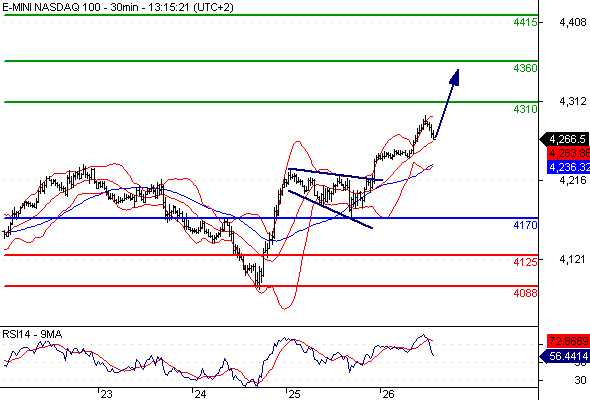Select the red 4,263.86 price tag

tap(569, 153)
